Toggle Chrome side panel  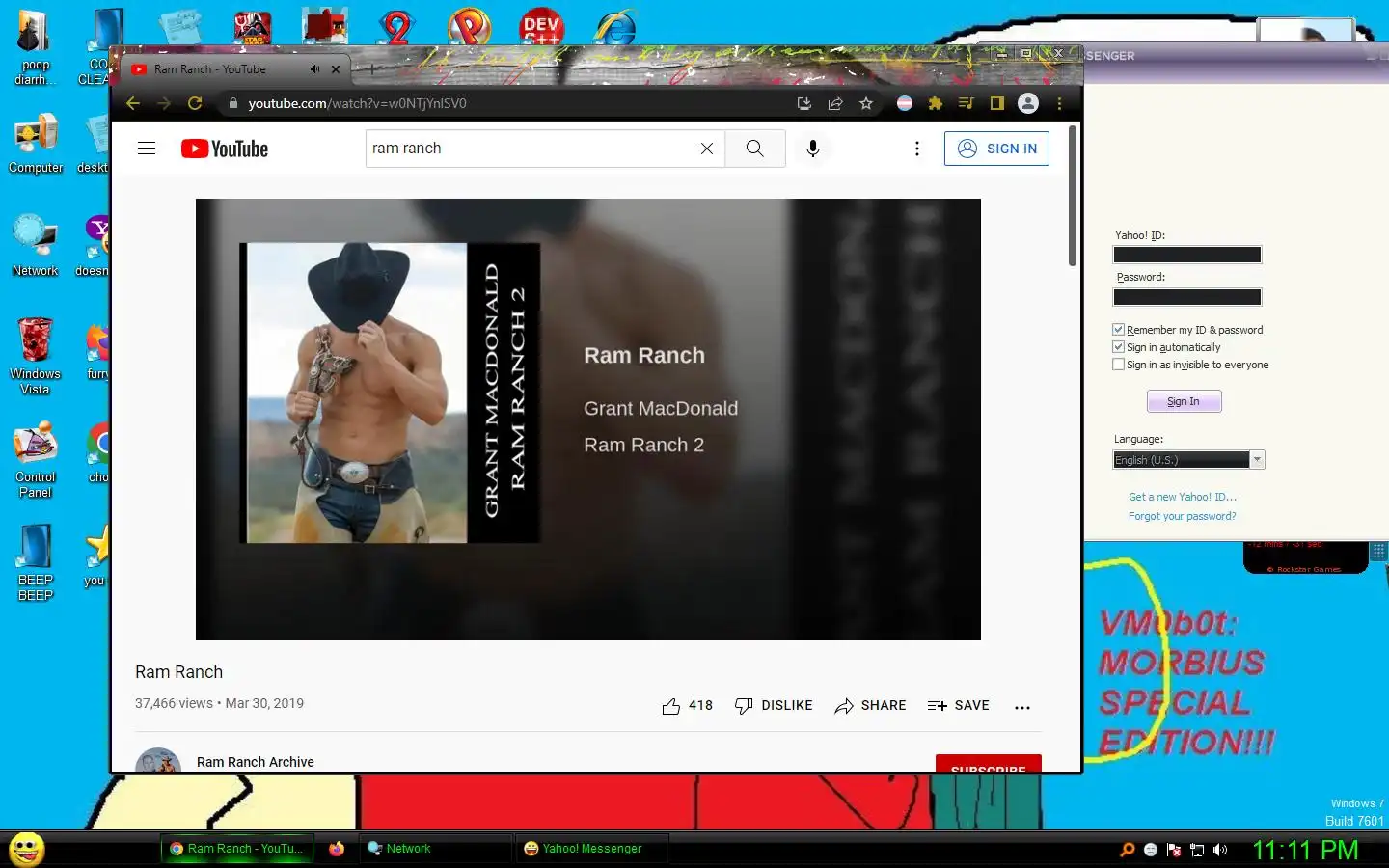pyautogui.click(x=997, y=103)
